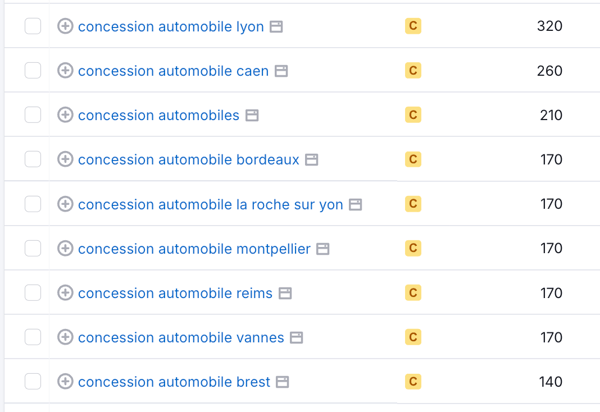Open the concession automobile bordeaux keyword link
Screen dimensions: 600x412
(188, 160)
